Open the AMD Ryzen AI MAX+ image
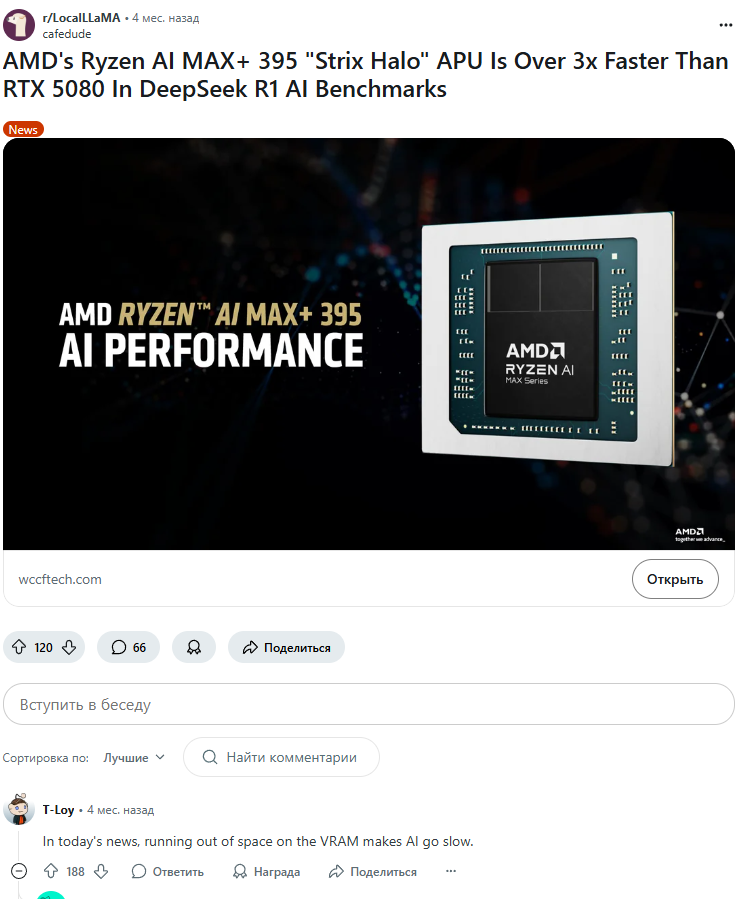Viewport: 748px width, 899px height. [369, 344]
